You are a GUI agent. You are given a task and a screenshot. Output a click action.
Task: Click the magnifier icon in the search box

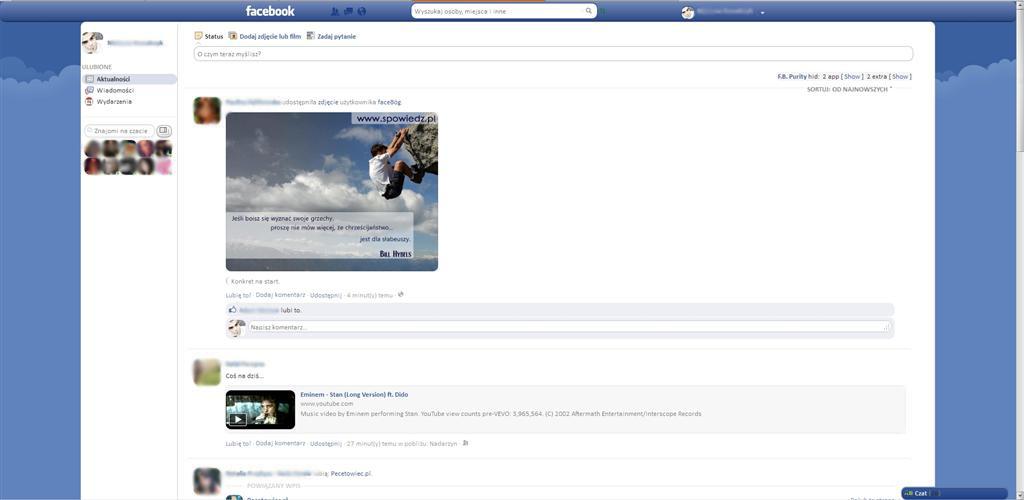tap(588, 11)
